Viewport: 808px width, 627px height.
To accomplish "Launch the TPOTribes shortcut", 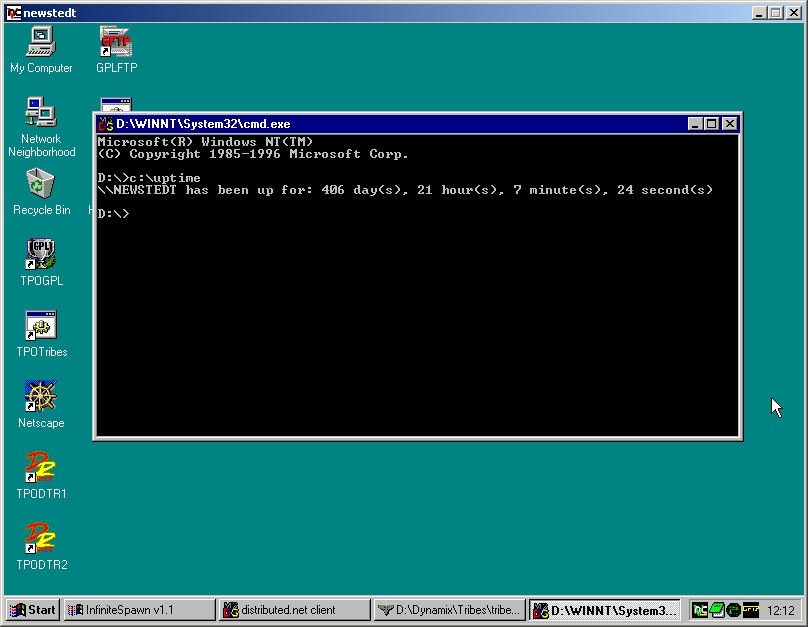I will coord(41,326).
